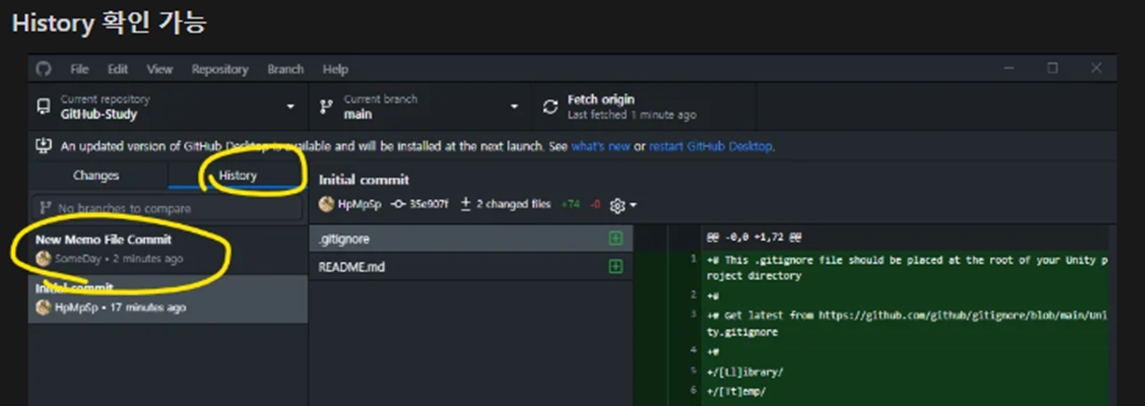Click the +74 added lines count

tap(570, 205)
